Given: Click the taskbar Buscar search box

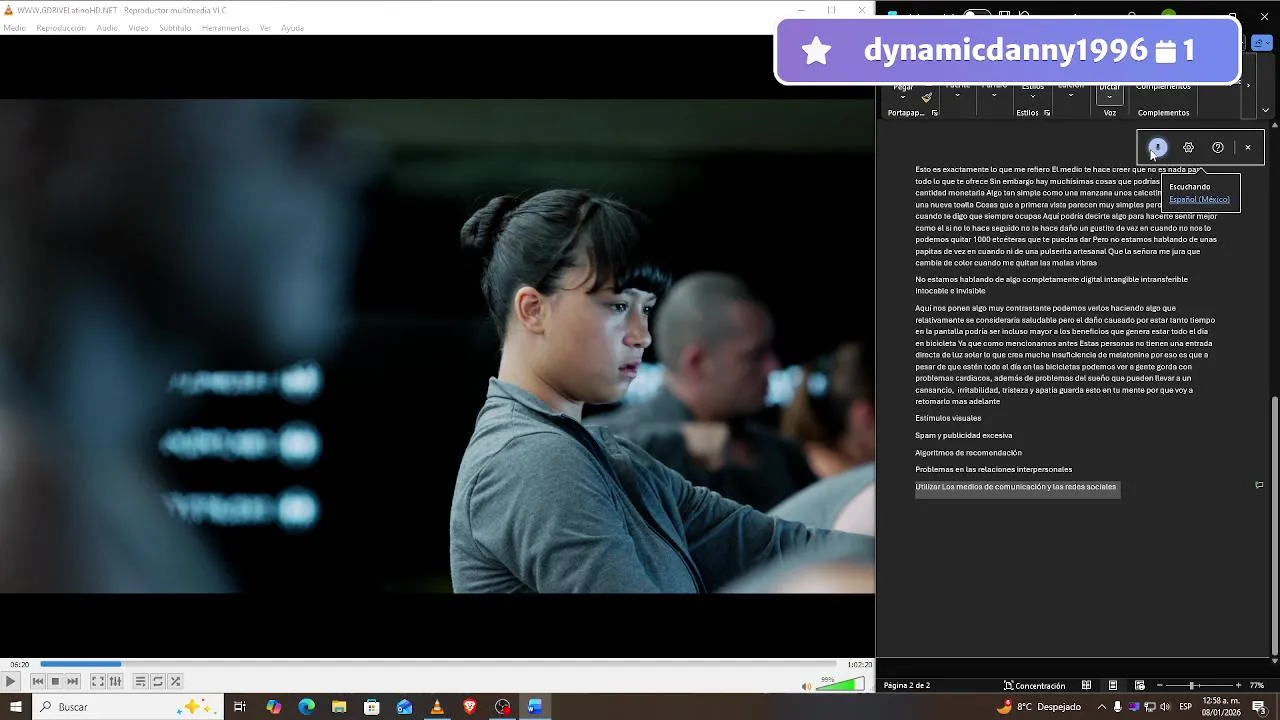Looking at the screenshot, I should (x=128, y=707).
